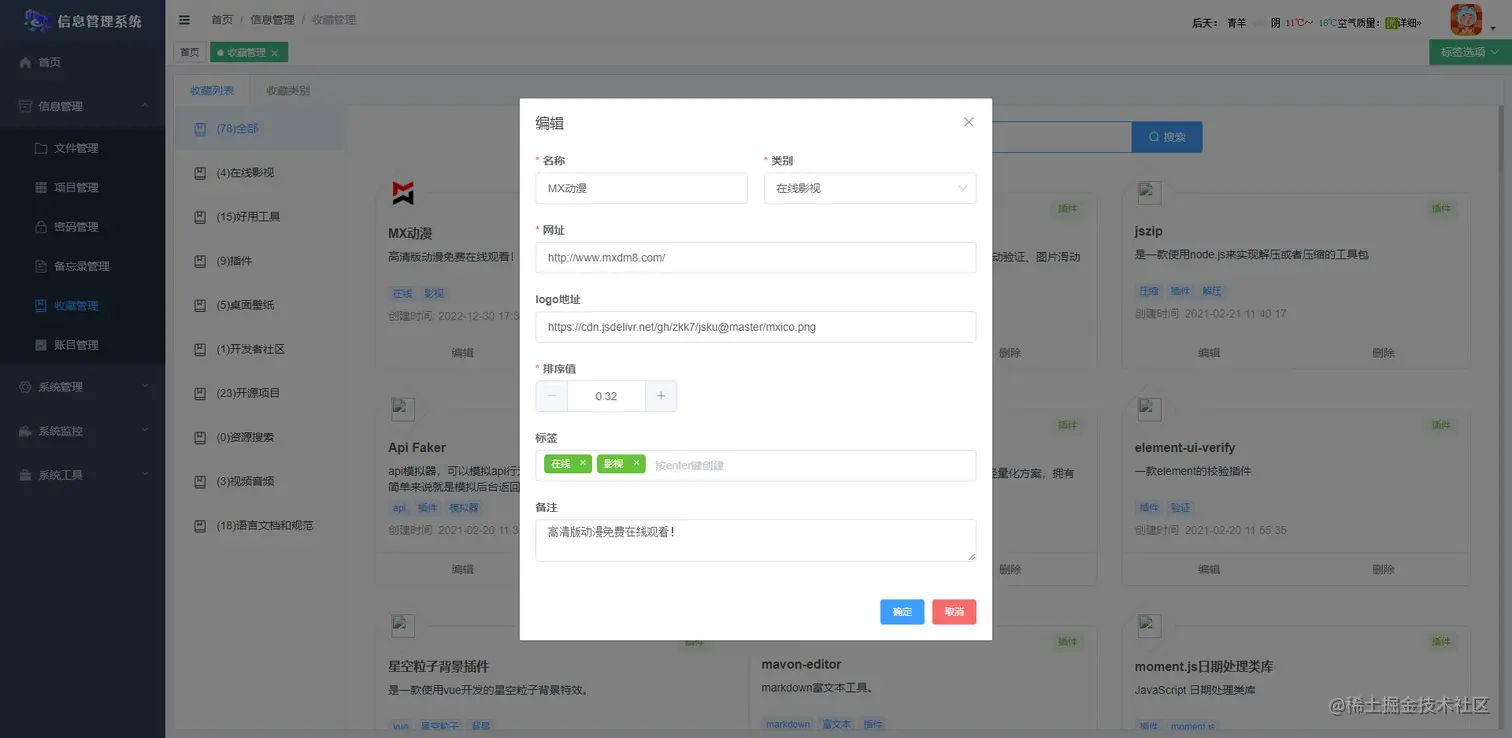
Task: Click the 系统工具 toolbox icon
Action: pyautogui.click(x=26, y=475)
